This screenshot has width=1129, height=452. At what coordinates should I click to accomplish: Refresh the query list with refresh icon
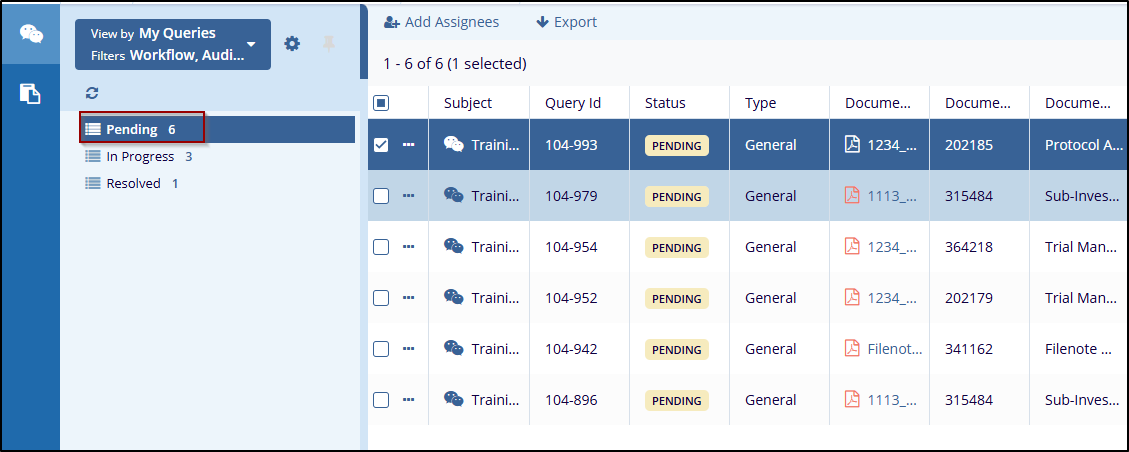pos(92,93)
